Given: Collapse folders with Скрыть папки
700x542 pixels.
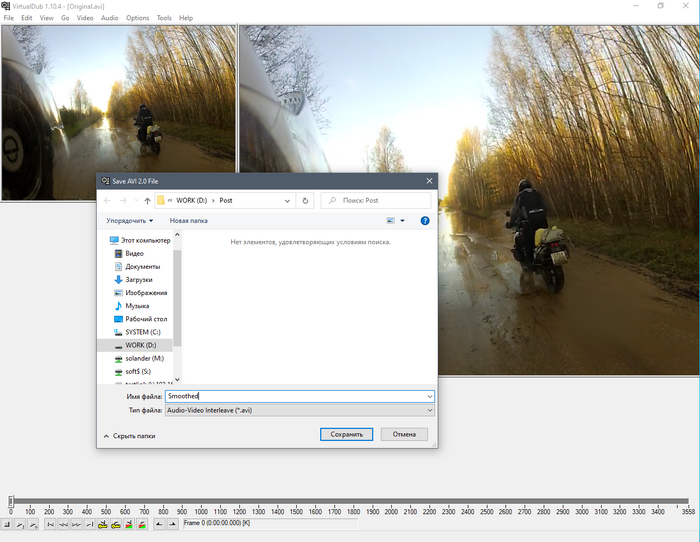Looking at the screenshot, I should 130,436.
